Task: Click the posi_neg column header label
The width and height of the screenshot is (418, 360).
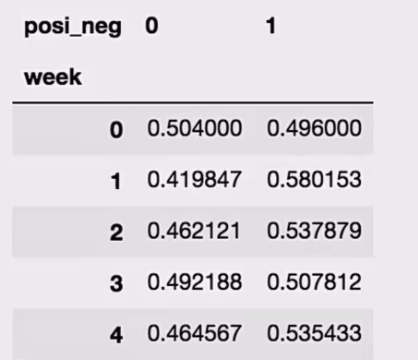Action: [x=73, y=27]
